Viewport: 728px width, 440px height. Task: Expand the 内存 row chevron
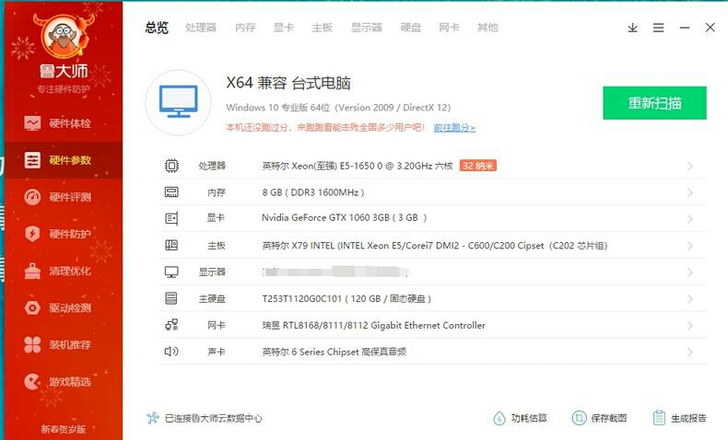point(690,192)
